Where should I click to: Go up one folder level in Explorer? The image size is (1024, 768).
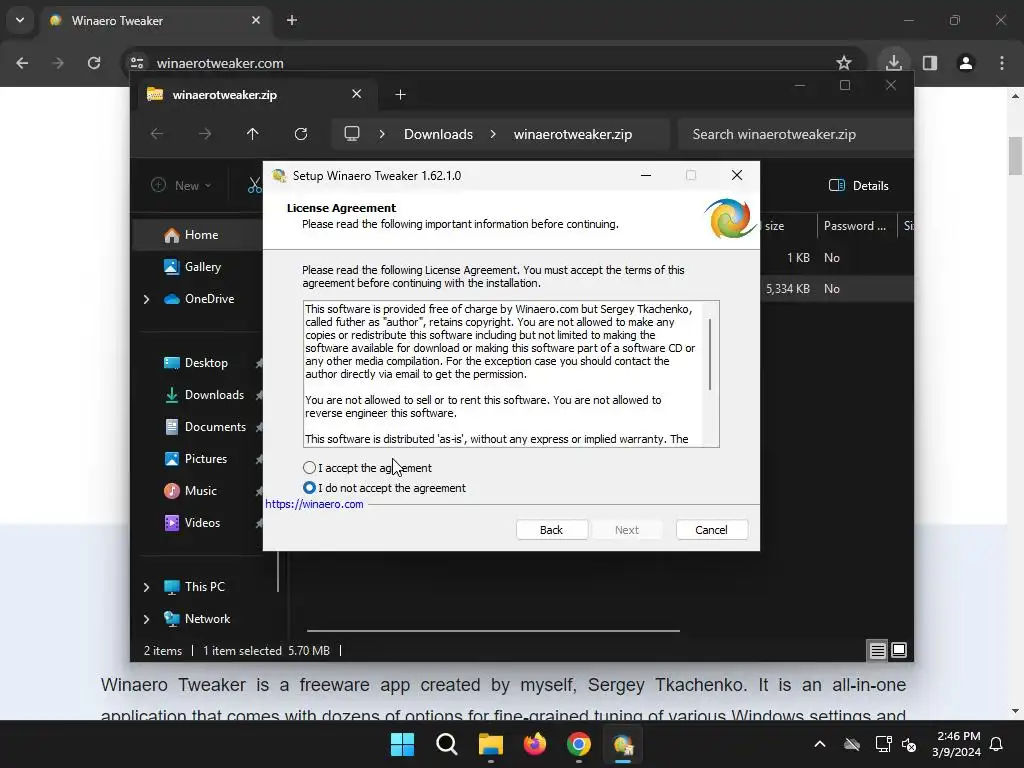pyautogui.click(x=253, y=134)
